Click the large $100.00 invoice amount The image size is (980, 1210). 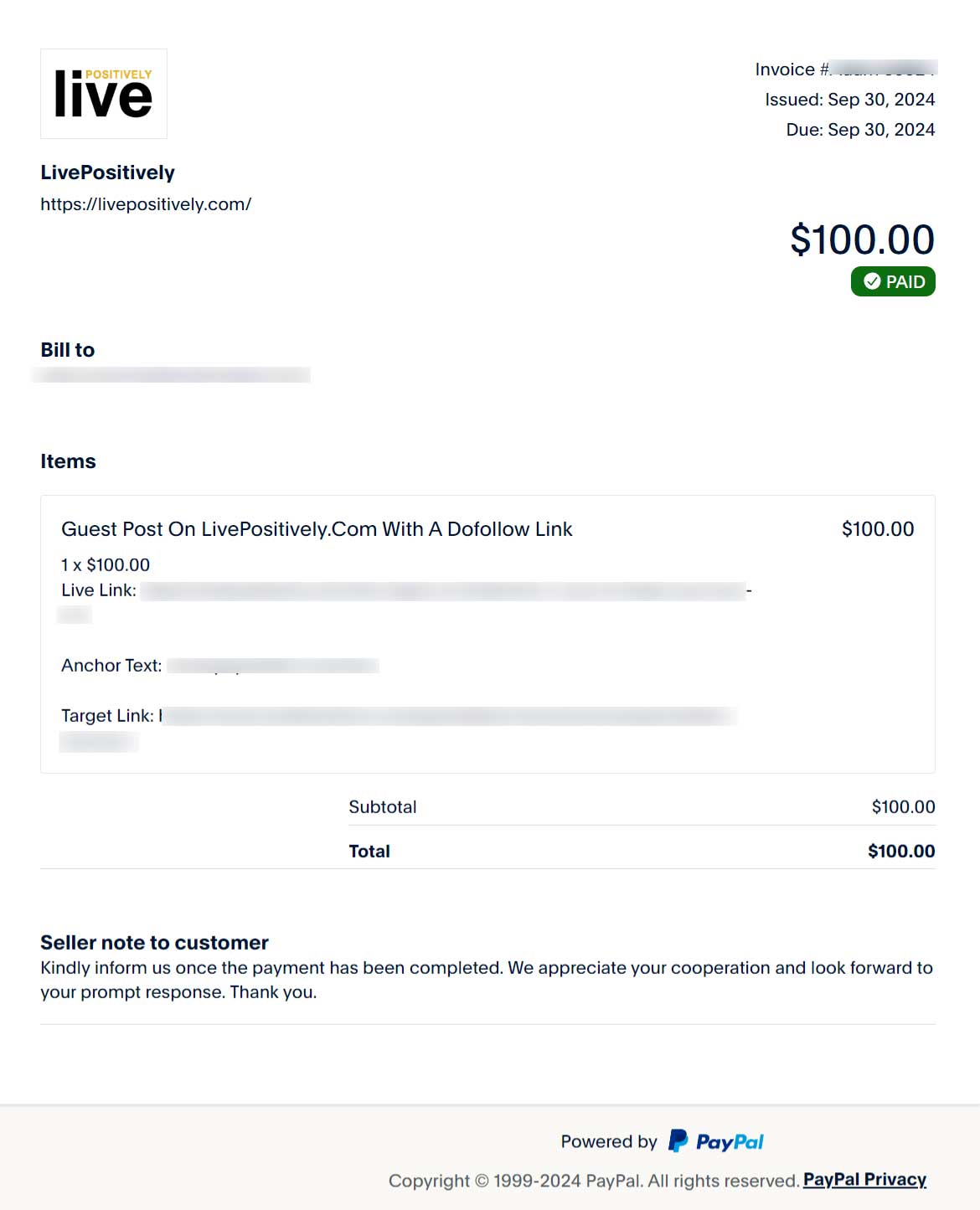(862, 240)
